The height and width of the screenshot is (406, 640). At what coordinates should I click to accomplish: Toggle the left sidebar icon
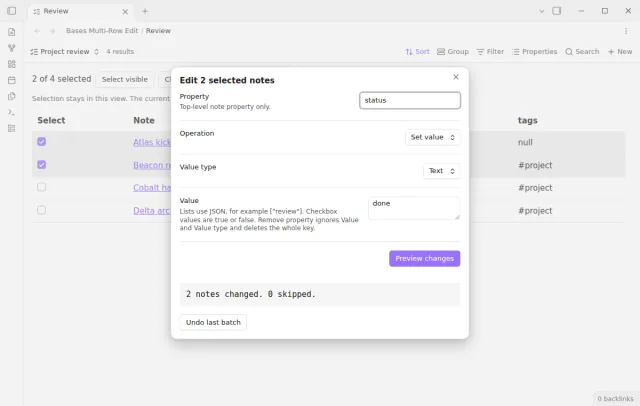tap(11, 11)
